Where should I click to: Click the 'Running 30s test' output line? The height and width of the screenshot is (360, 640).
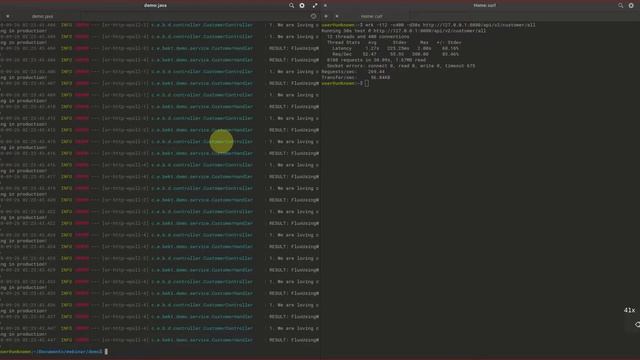(404, 31)
